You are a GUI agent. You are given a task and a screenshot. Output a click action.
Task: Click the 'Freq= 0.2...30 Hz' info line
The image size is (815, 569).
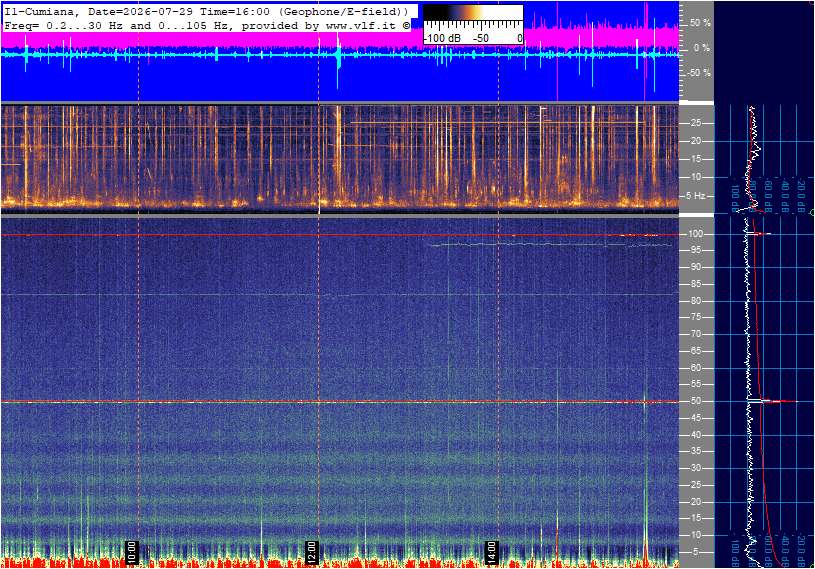pyautogui.click(x=207, y=25)
